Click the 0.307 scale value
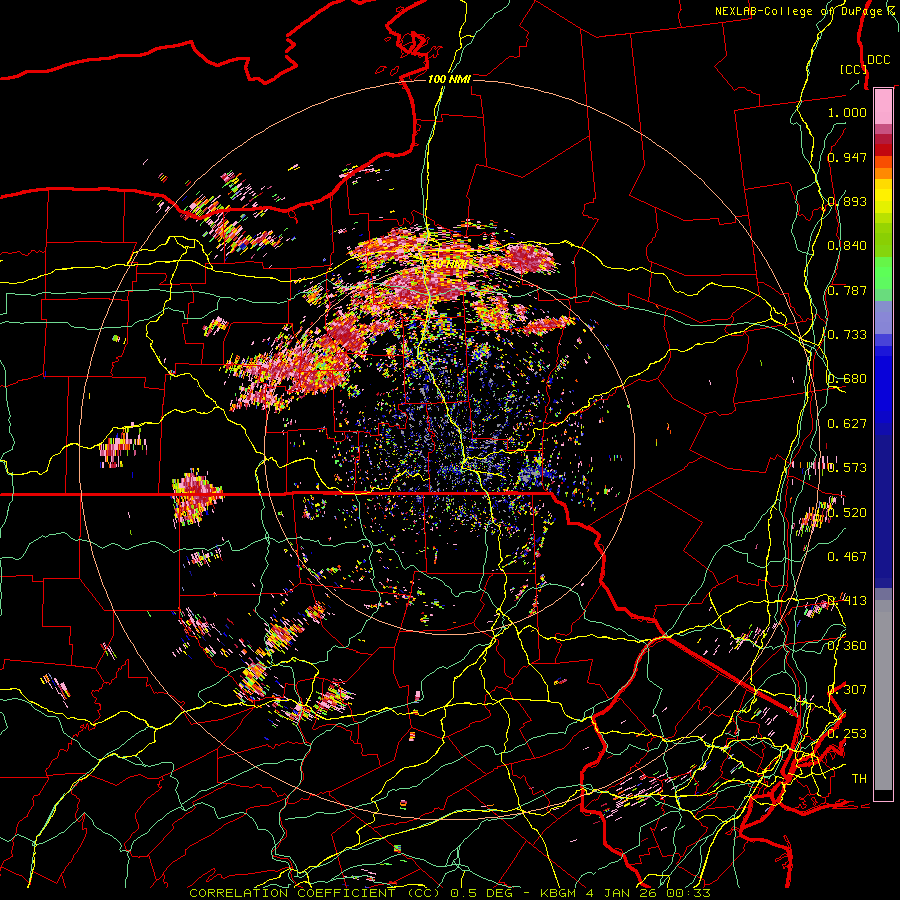The height and width of the screenshot is (900, 900). click(x=847, y=689)
